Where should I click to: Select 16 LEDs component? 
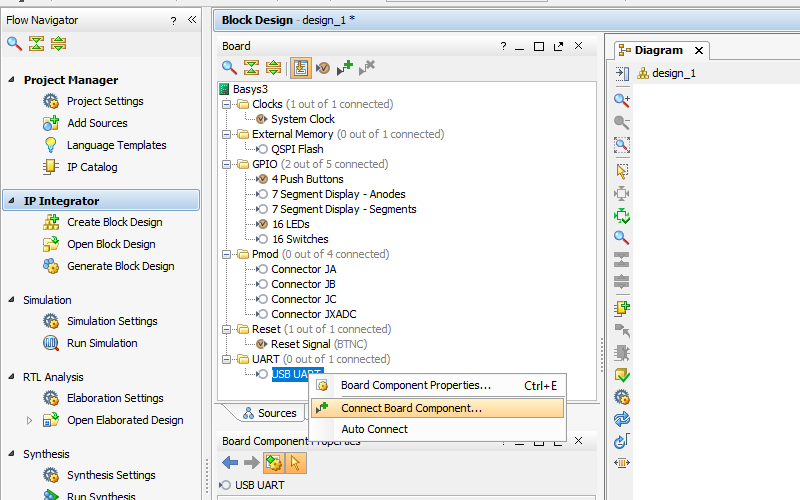click(290, 224)
